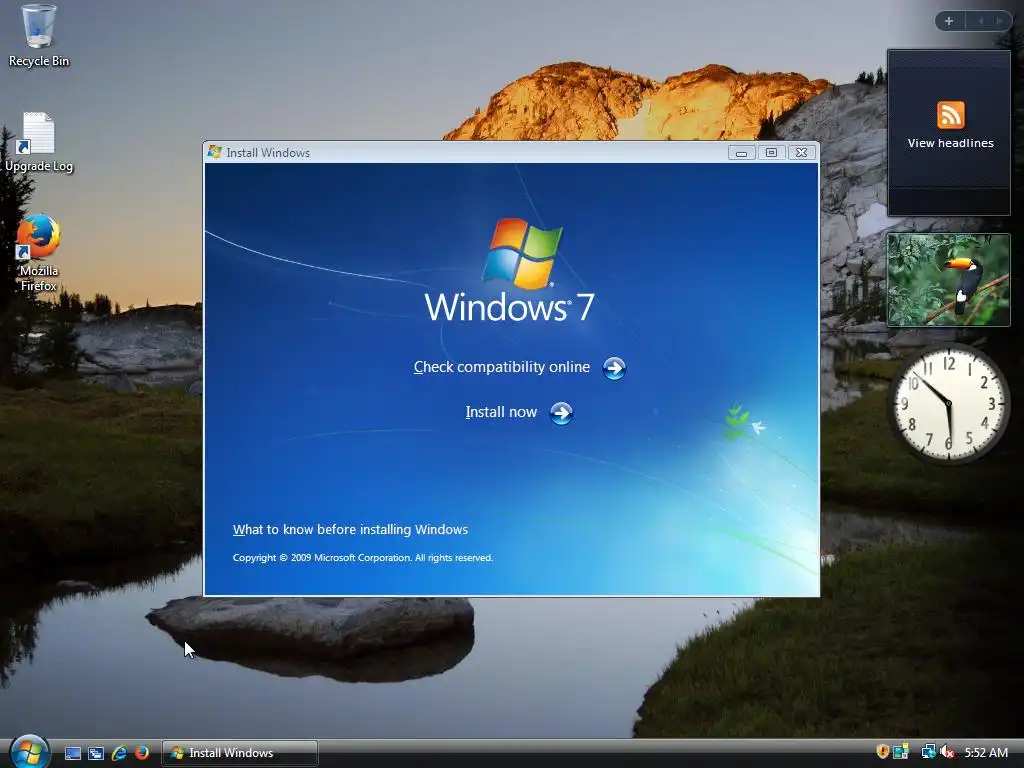
Task: Click the network connection tray icon
Action: click(x=928, y=752)
